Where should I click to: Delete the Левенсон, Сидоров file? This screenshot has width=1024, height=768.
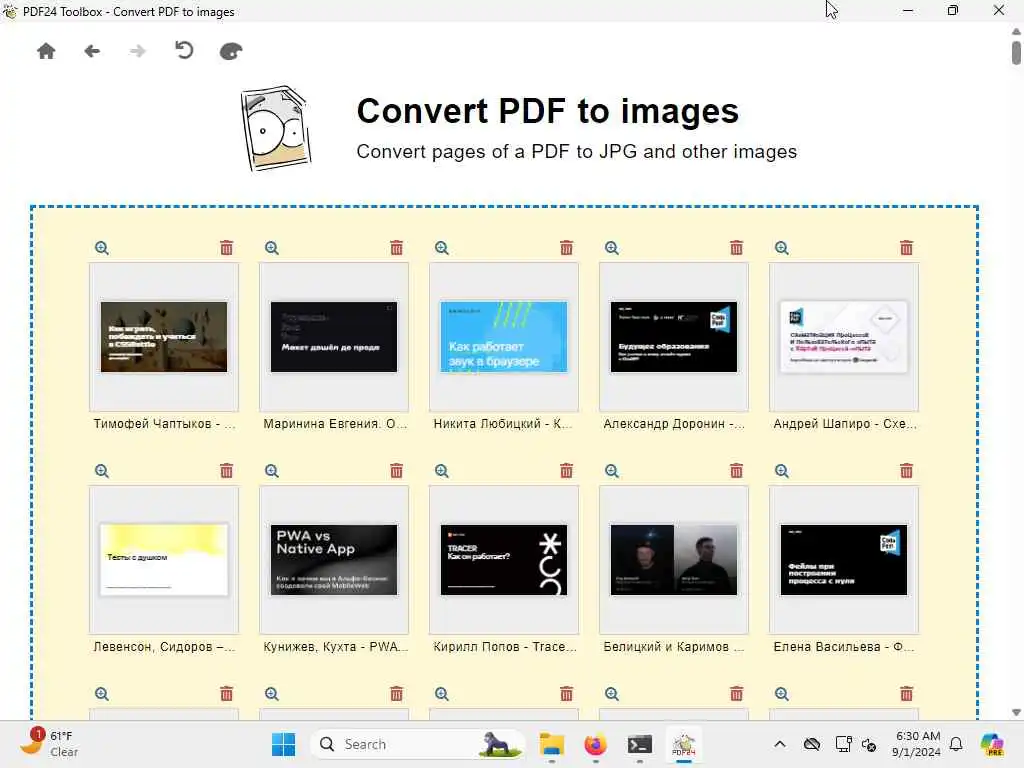coord(227,471)
